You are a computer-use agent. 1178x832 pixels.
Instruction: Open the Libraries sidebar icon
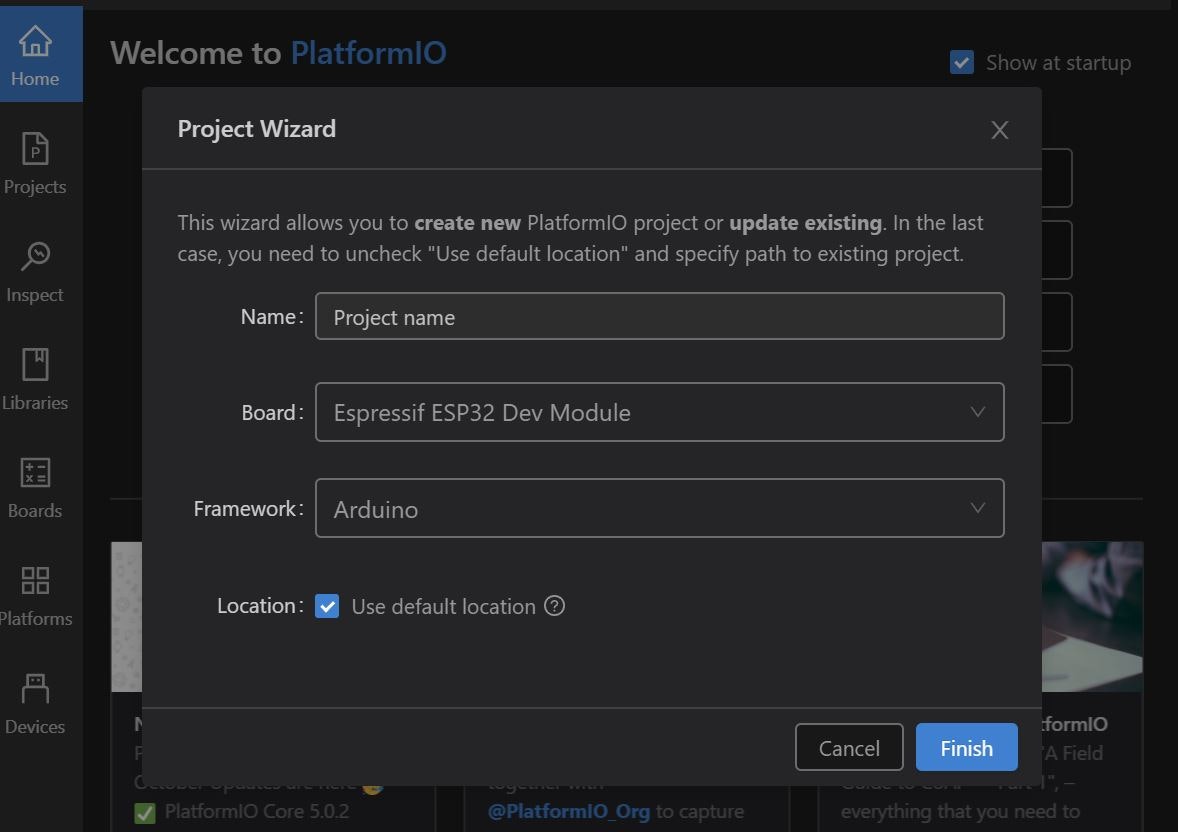(35, 379)
